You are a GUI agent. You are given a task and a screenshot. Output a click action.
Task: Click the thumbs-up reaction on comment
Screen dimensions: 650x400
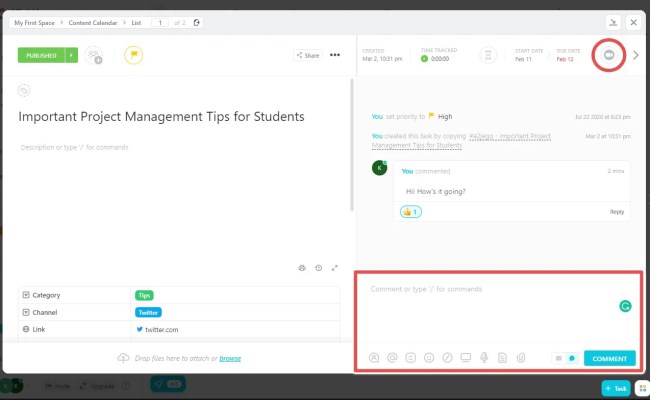coord(410,212)
